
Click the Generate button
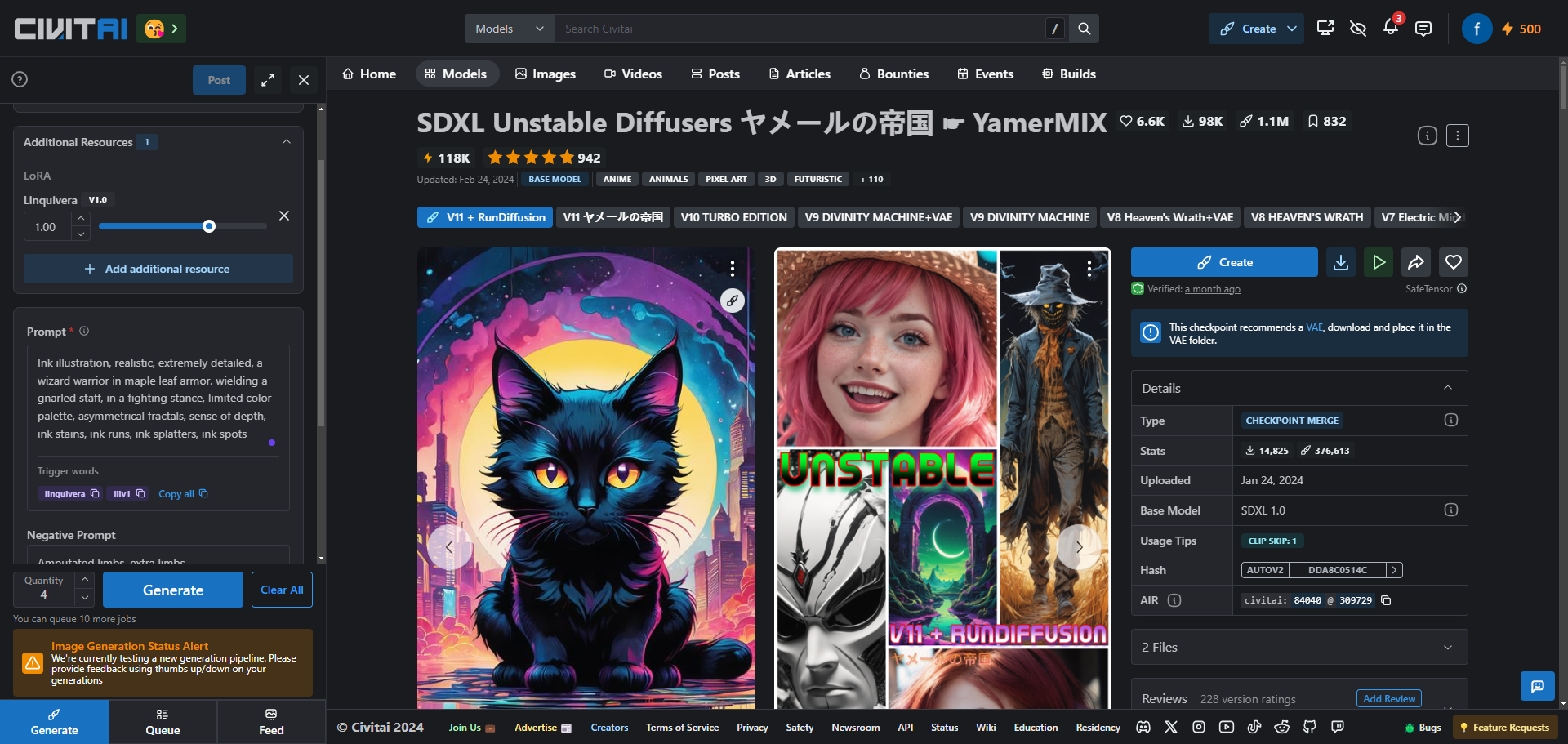[173, 590]
